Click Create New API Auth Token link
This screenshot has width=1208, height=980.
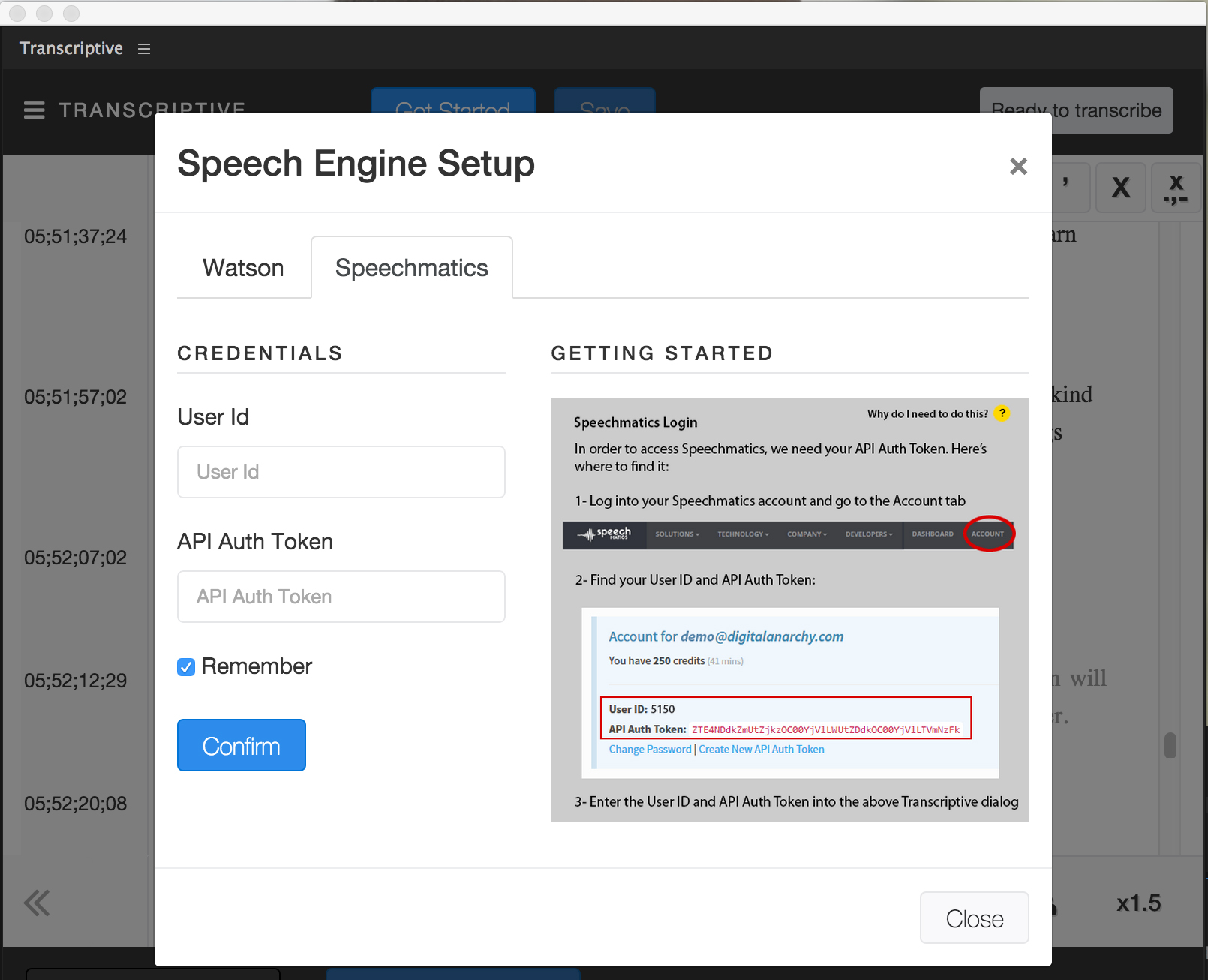tap(762, 749)
